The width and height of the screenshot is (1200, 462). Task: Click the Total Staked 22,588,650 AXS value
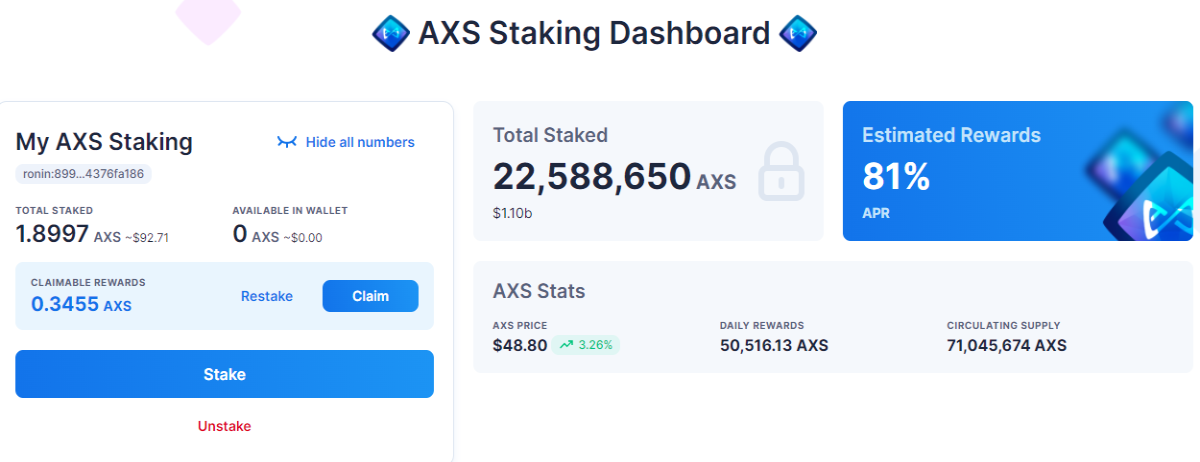click(x=614, y=176)
